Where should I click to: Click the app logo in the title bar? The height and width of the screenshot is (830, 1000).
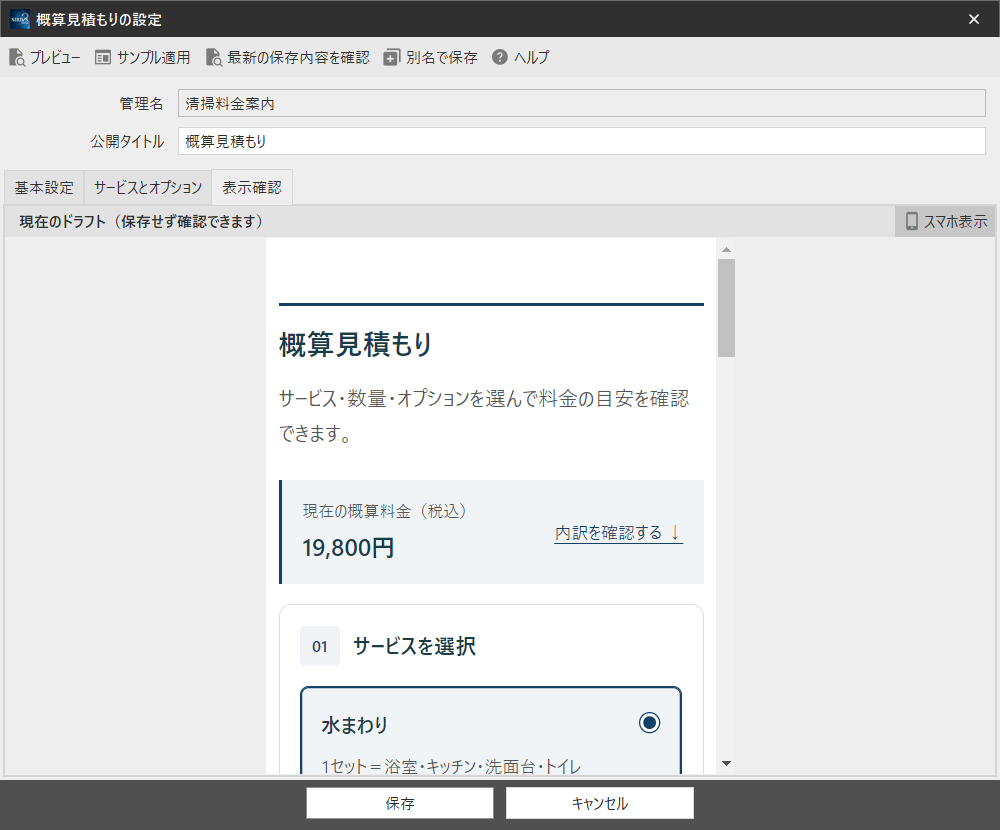(20, 19)
